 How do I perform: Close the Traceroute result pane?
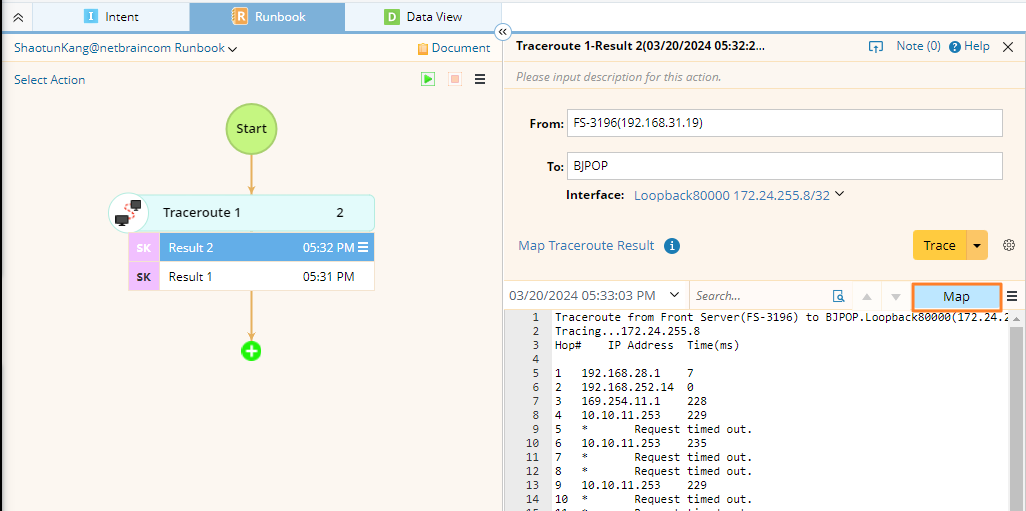pyautogui.click(x=1008, y=46)
